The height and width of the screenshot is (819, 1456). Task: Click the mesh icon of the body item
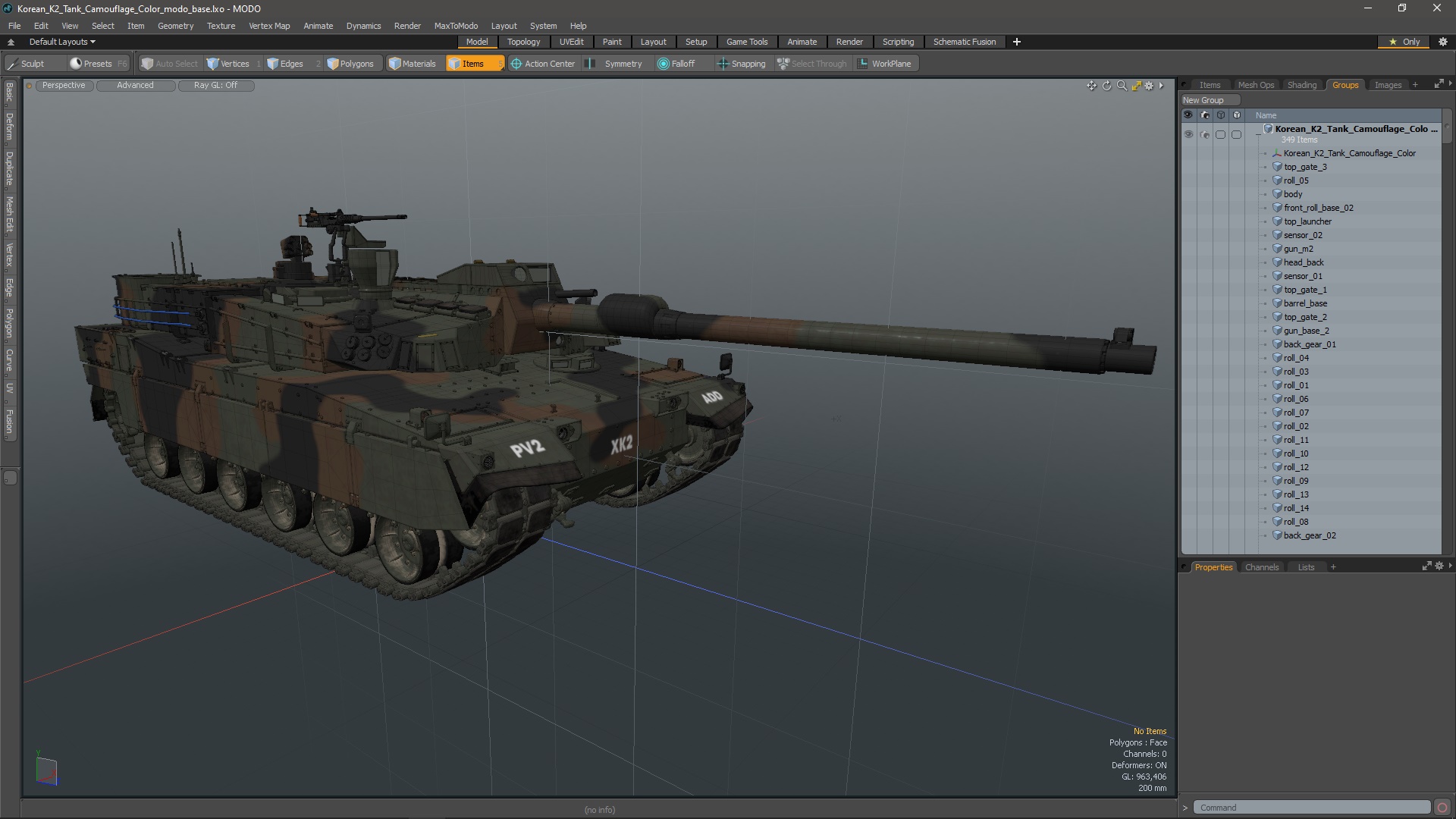tap(1277, 194)
